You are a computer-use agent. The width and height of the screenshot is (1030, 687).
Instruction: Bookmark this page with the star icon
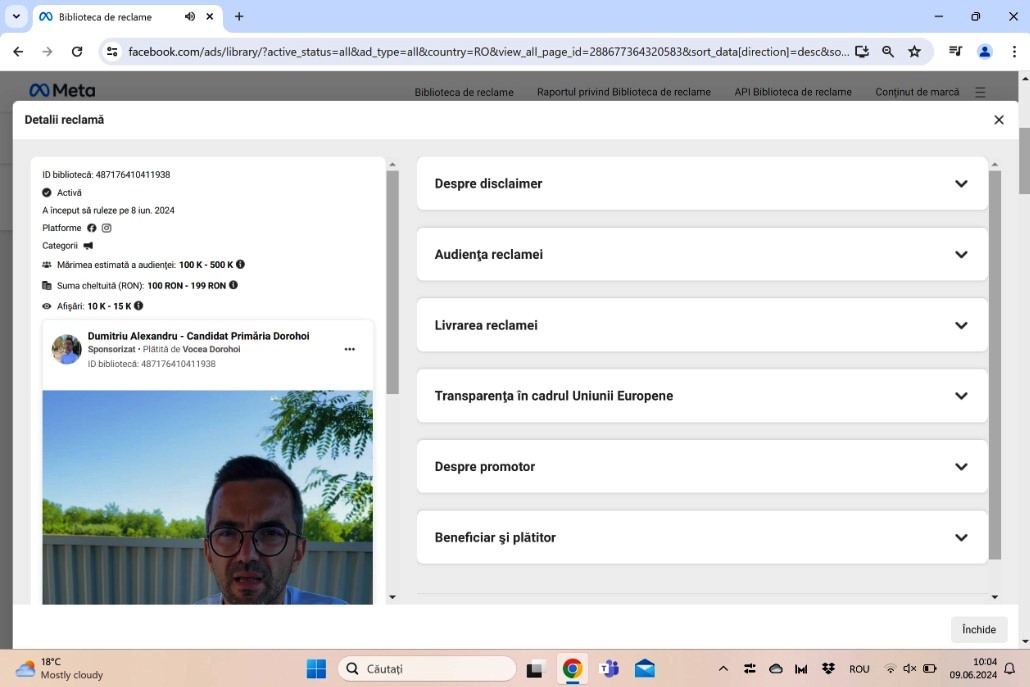tap(914, 52)
